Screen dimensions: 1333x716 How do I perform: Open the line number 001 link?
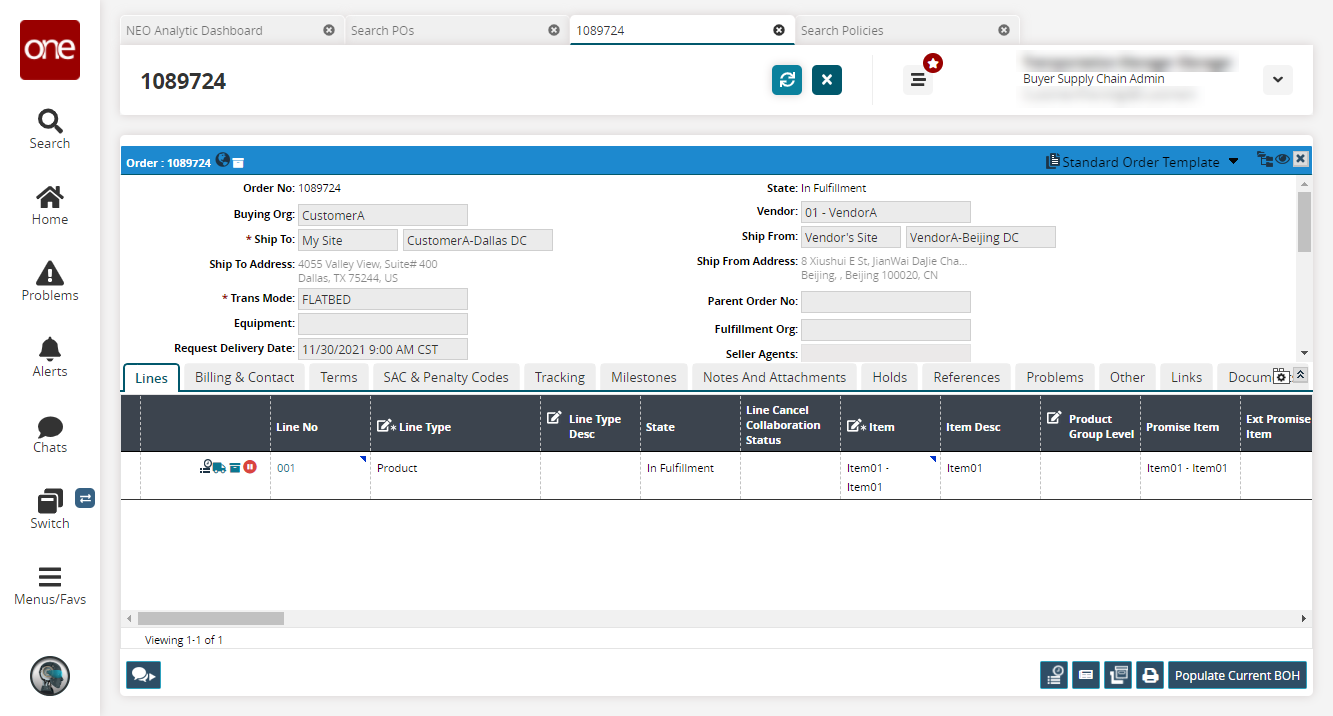pyautogui.click(x=287, y=468)
